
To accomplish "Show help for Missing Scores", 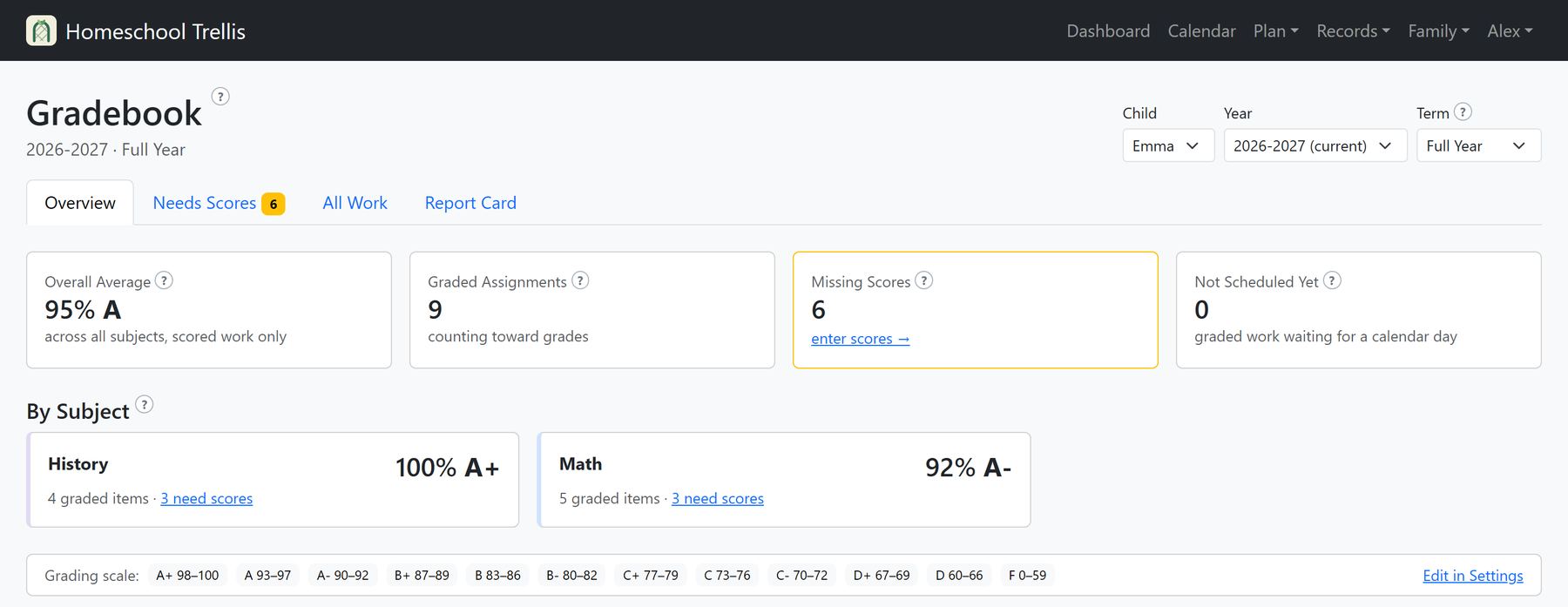I will pos(924,280).
